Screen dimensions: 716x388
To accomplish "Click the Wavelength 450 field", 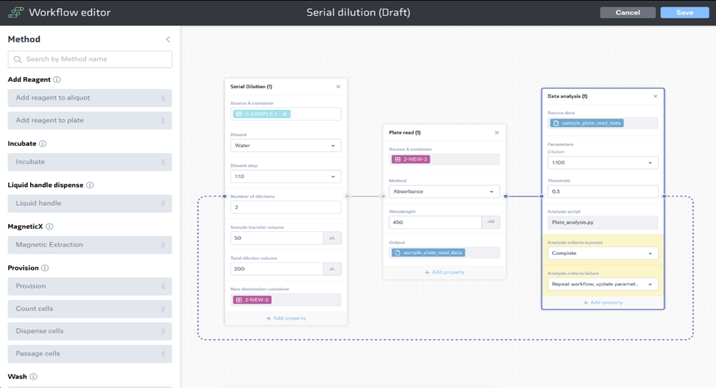I will (x=435, y=222).
